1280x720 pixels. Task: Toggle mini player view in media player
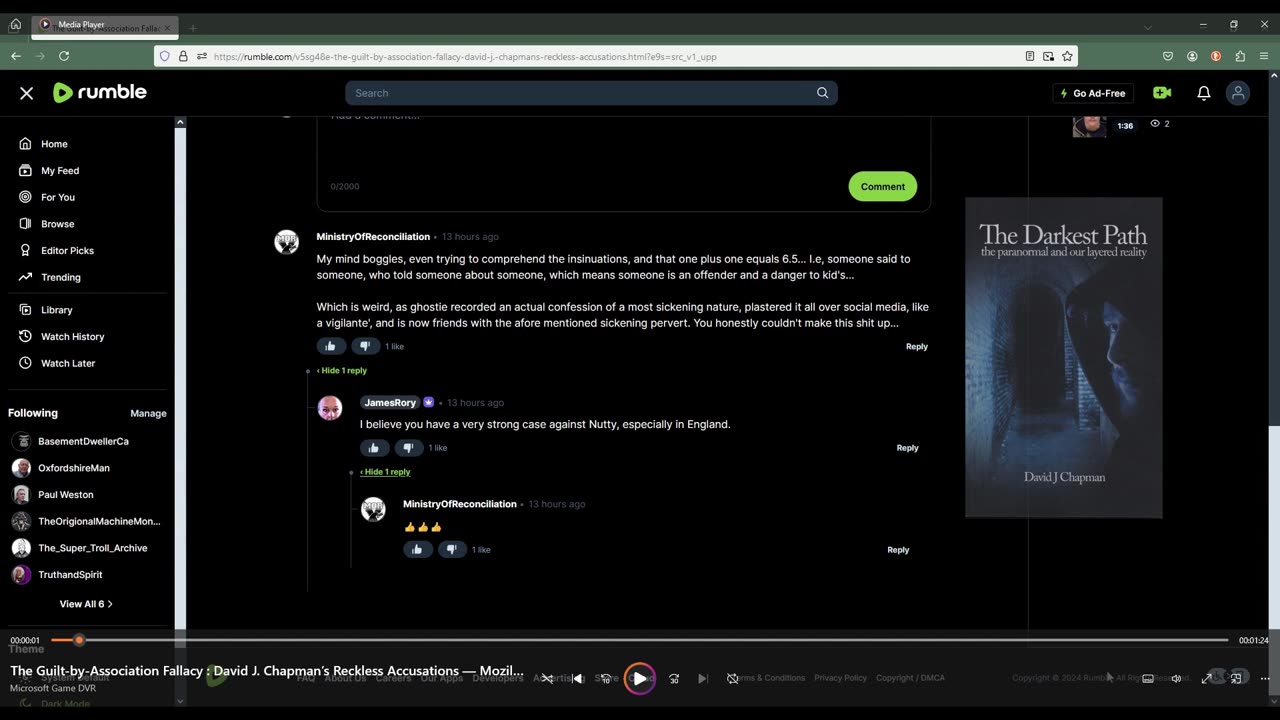coord(1236,678)
